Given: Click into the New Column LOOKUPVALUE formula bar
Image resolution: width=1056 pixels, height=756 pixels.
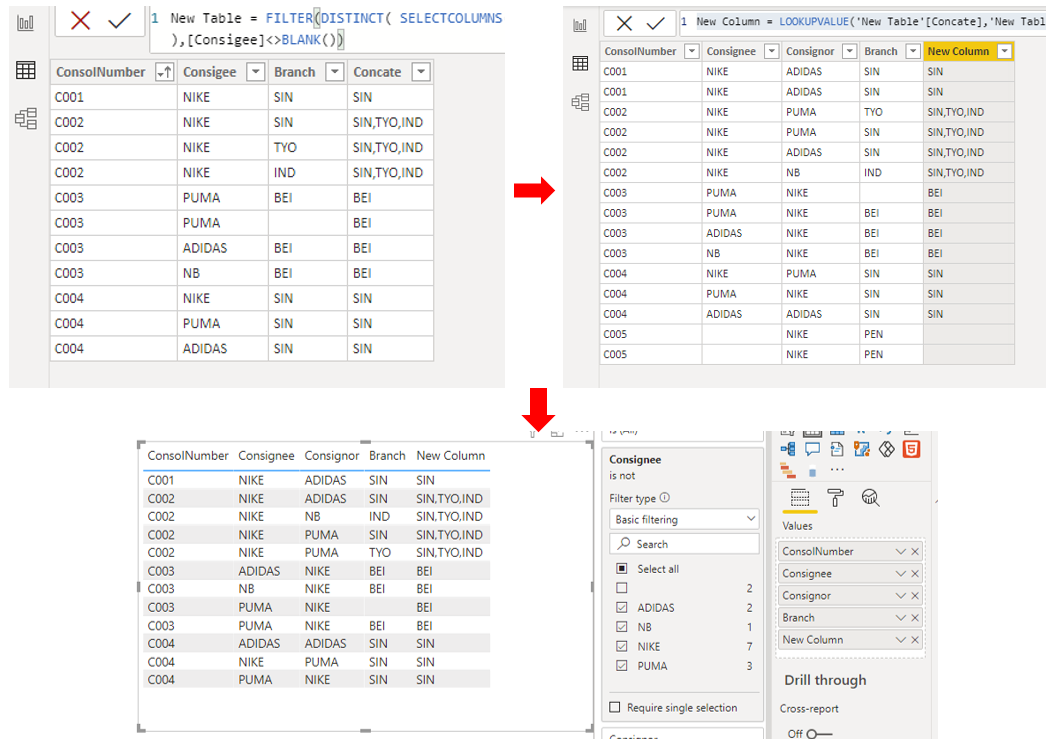Looking at the screenshot, I should pos(863,22).
